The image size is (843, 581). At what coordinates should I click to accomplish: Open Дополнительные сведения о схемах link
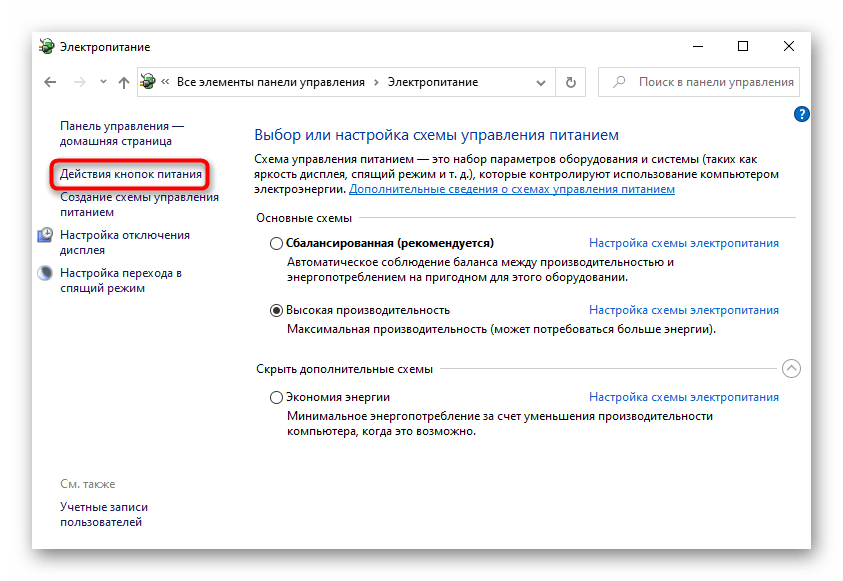point(511,188)
